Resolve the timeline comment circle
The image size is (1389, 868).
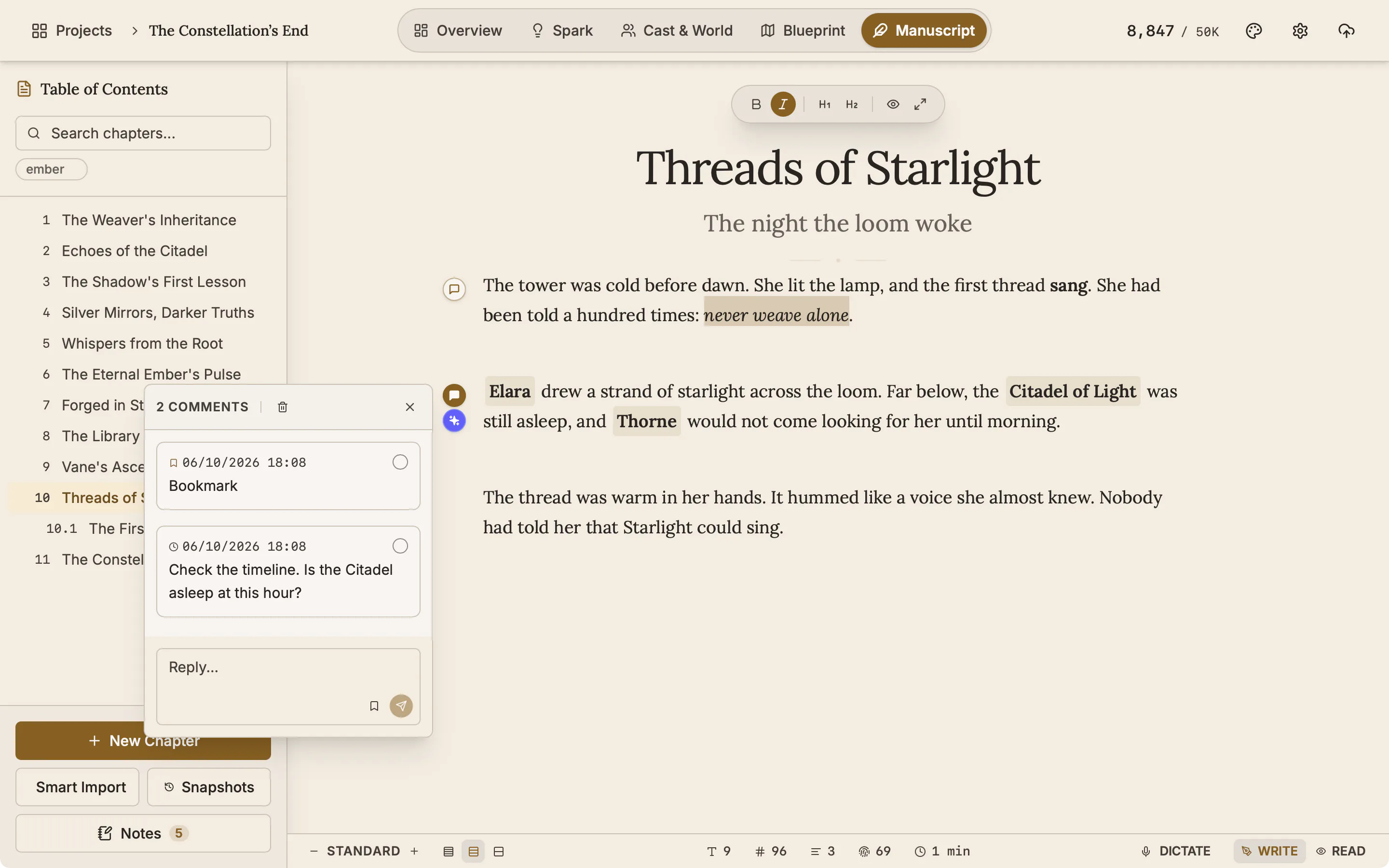click(400, 546)
